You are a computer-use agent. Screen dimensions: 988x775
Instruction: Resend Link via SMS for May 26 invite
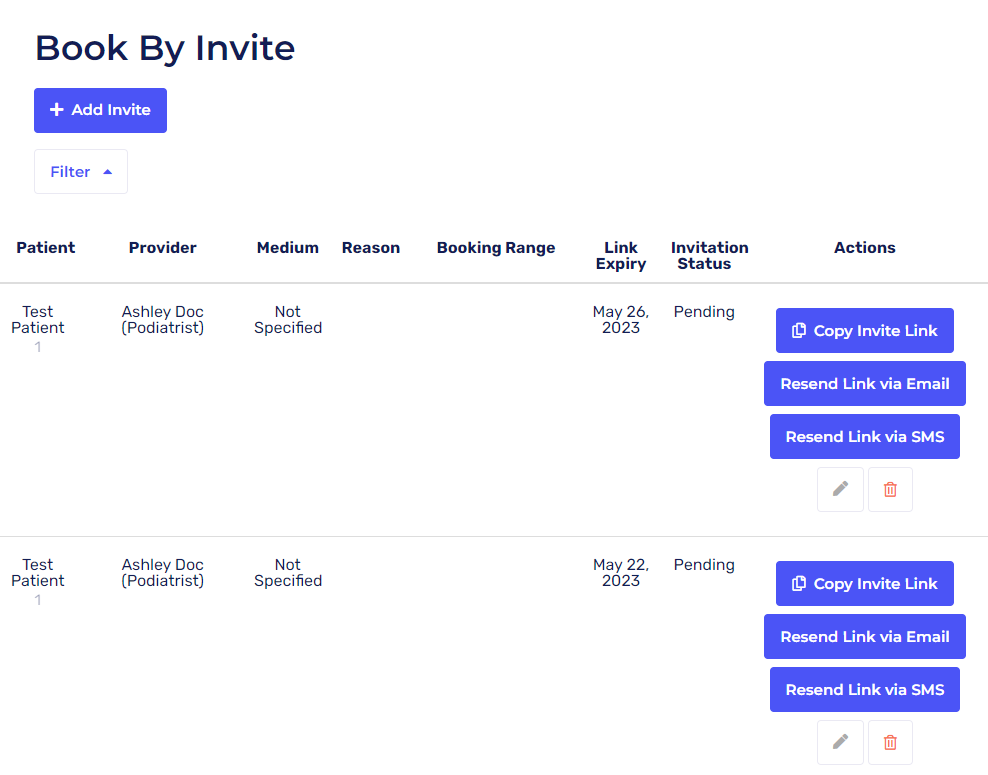tap(865, 437)
